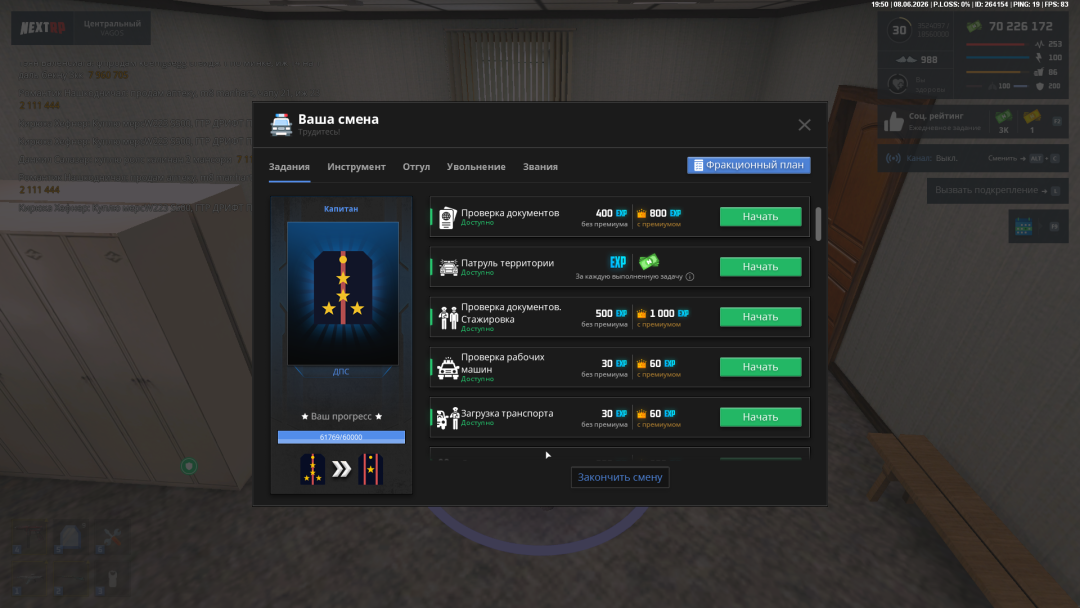Click the calendar icon in right HUD

(1024, 227)
